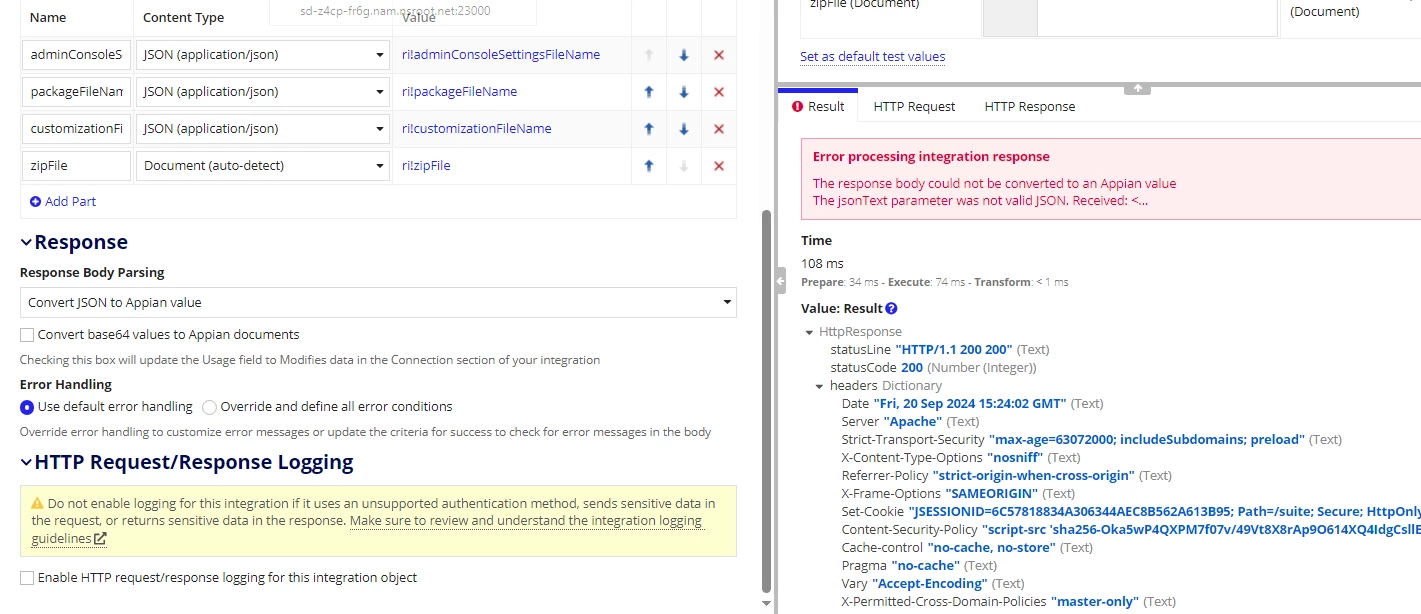Click X-Frame-Options value SAMEORIGIN
This screenshot has height=614, width=1421.
tap(992, 494)
